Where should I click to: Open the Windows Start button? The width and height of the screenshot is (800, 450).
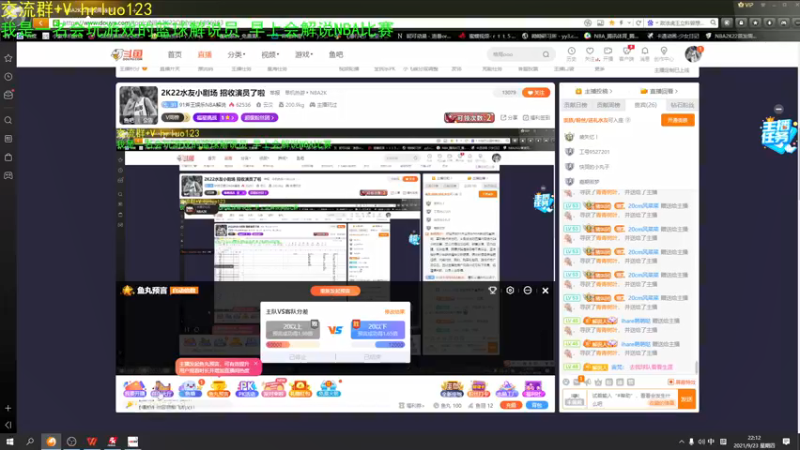coord(10,441)
